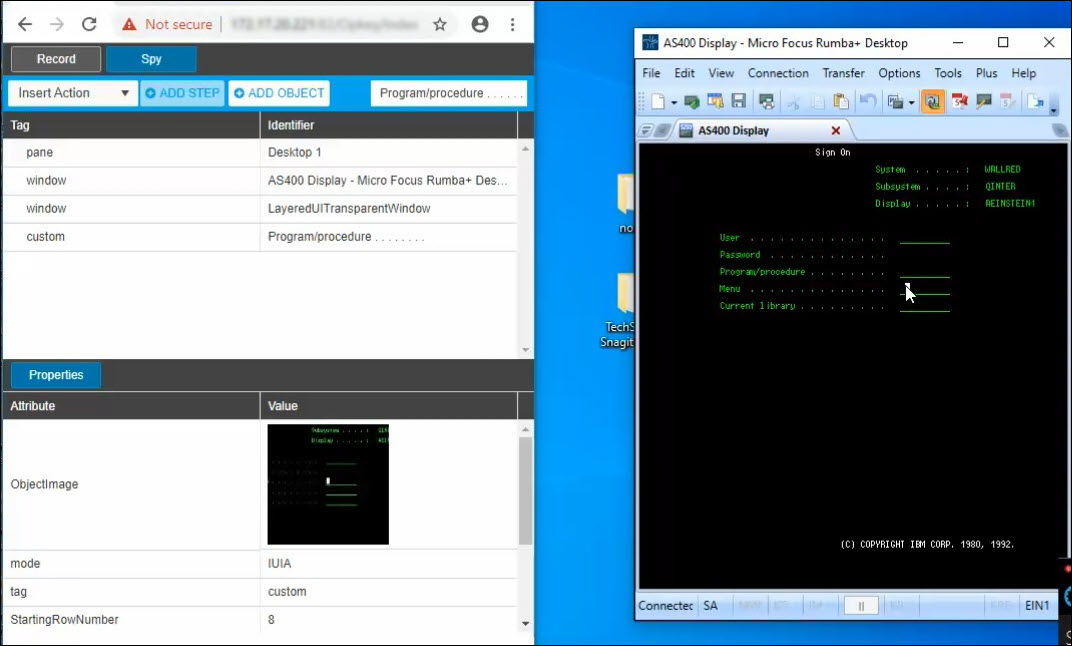Click the tab list icon left of AS400 Display tab
The width and height of the screenshot is (1072, 646).
click(644, 131)
